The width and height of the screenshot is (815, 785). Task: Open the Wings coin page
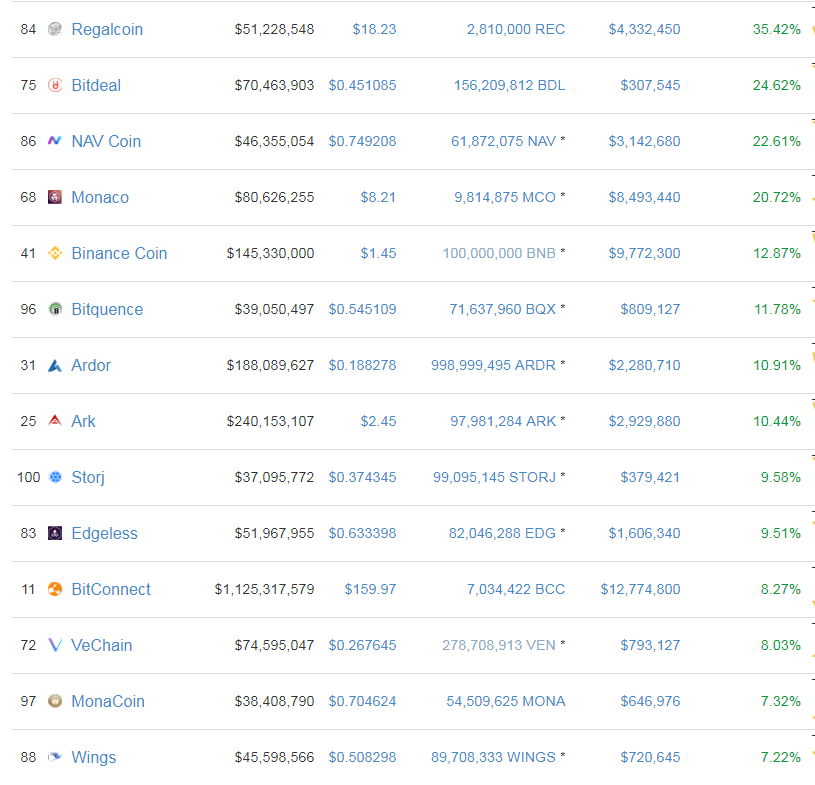click(x=94, y=757)
